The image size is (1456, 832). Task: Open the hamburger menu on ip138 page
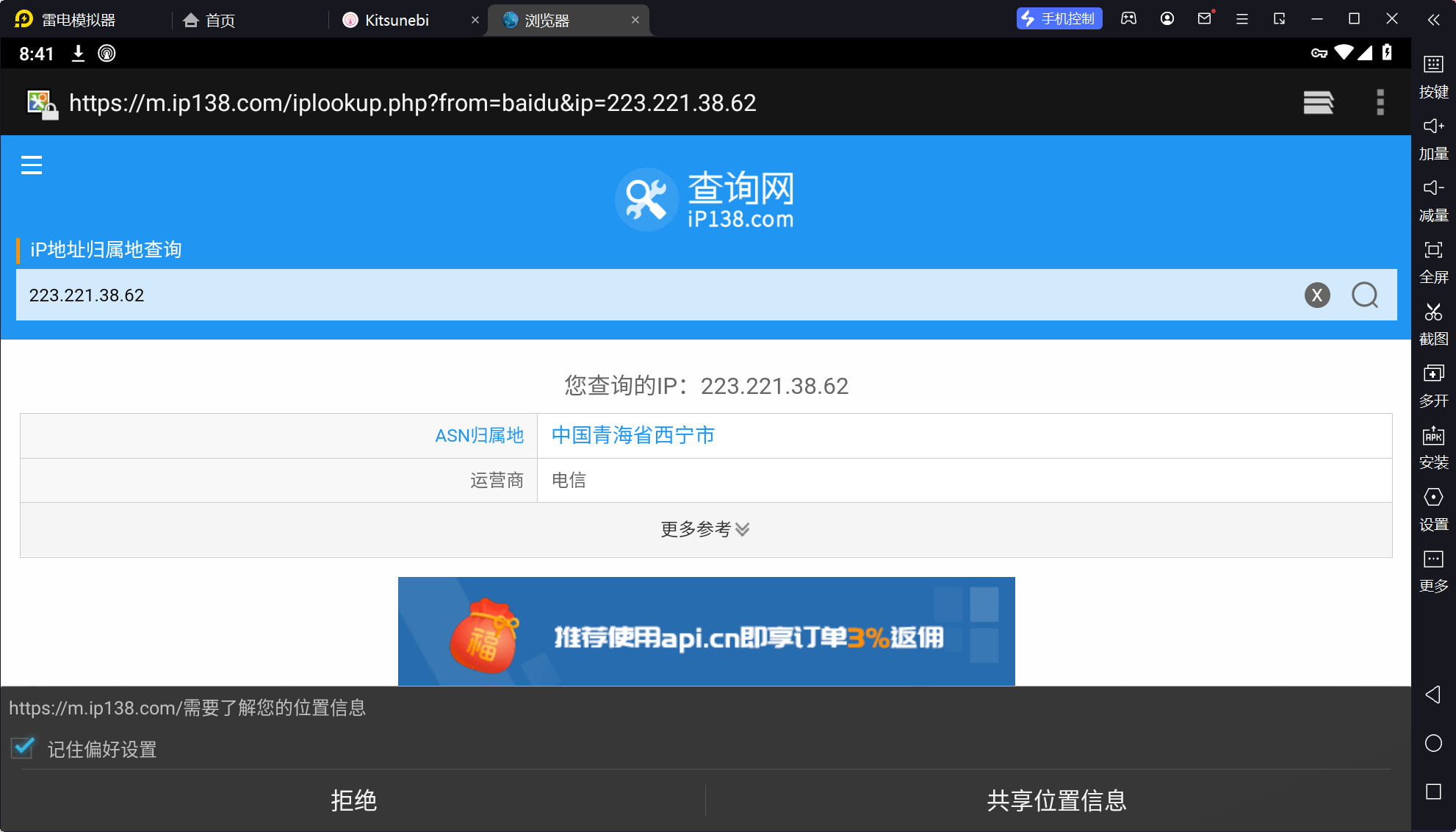32,165
